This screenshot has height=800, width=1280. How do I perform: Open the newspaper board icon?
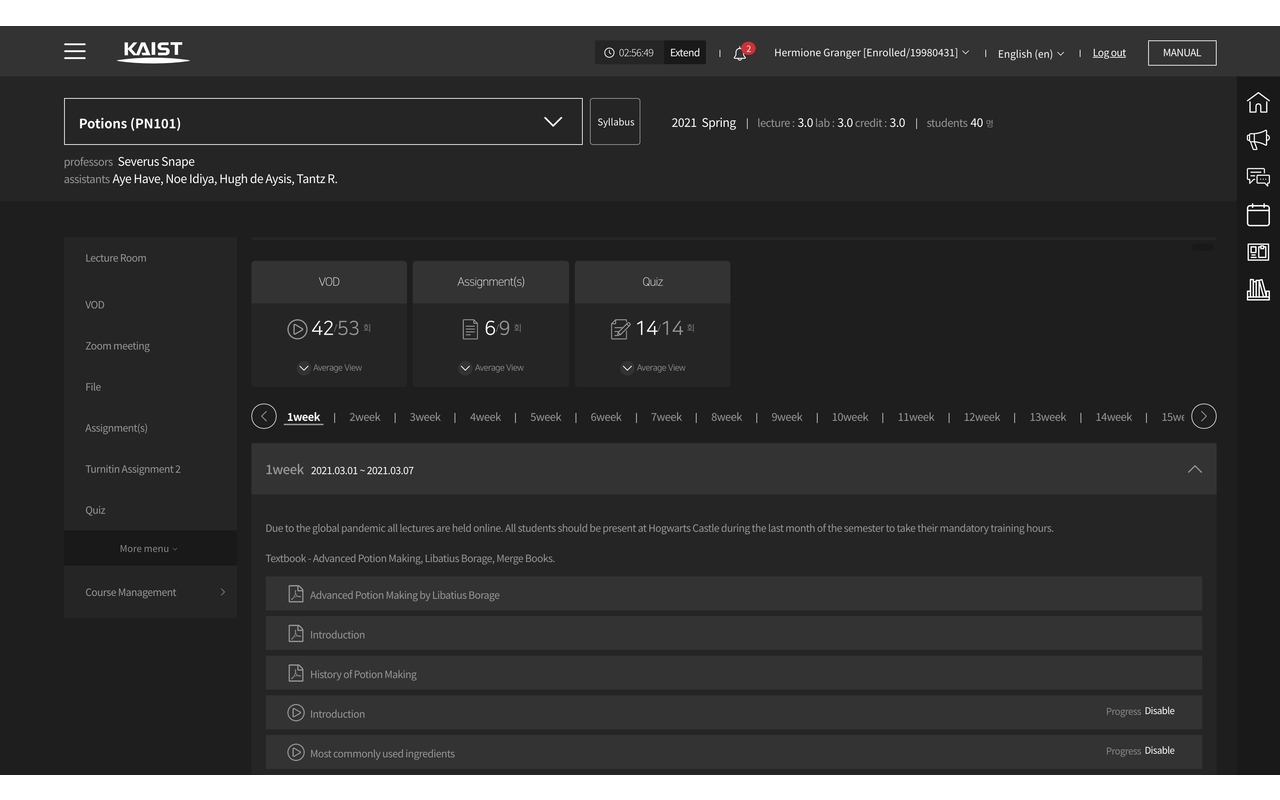click(x=1258, y=252)
